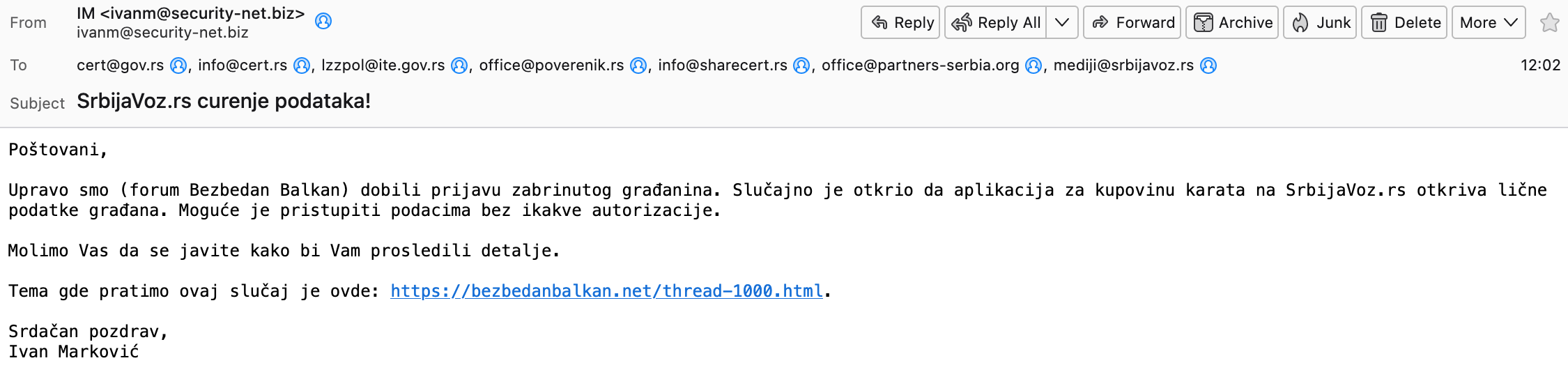Screen dimensions: 1568x372
Task: Click contact icon beside info@sharecert.rs
Action: (x=802, y=65)
